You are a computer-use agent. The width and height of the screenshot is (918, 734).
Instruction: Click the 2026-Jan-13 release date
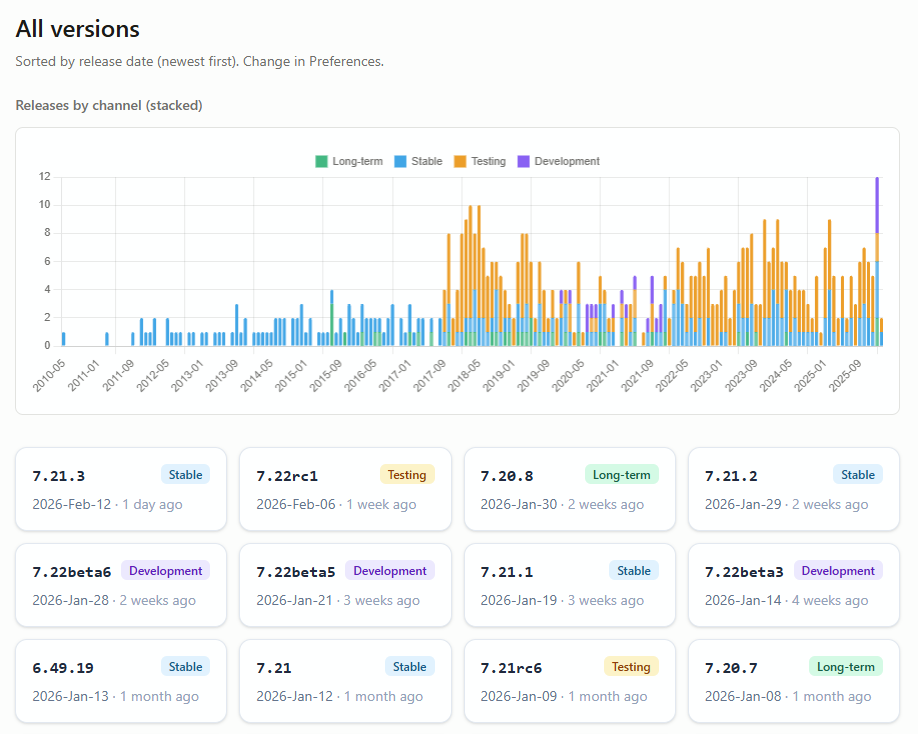(70, 697)
